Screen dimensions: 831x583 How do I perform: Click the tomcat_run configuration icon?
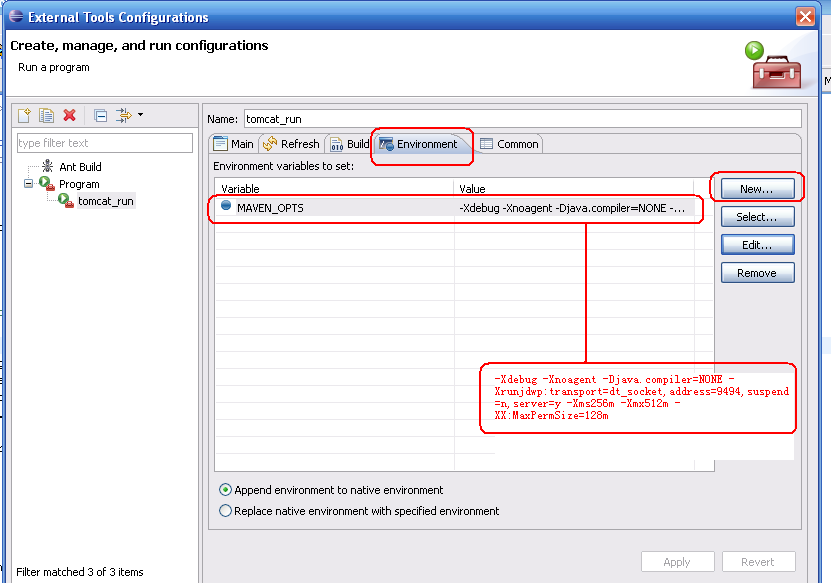tap(66, 200)
